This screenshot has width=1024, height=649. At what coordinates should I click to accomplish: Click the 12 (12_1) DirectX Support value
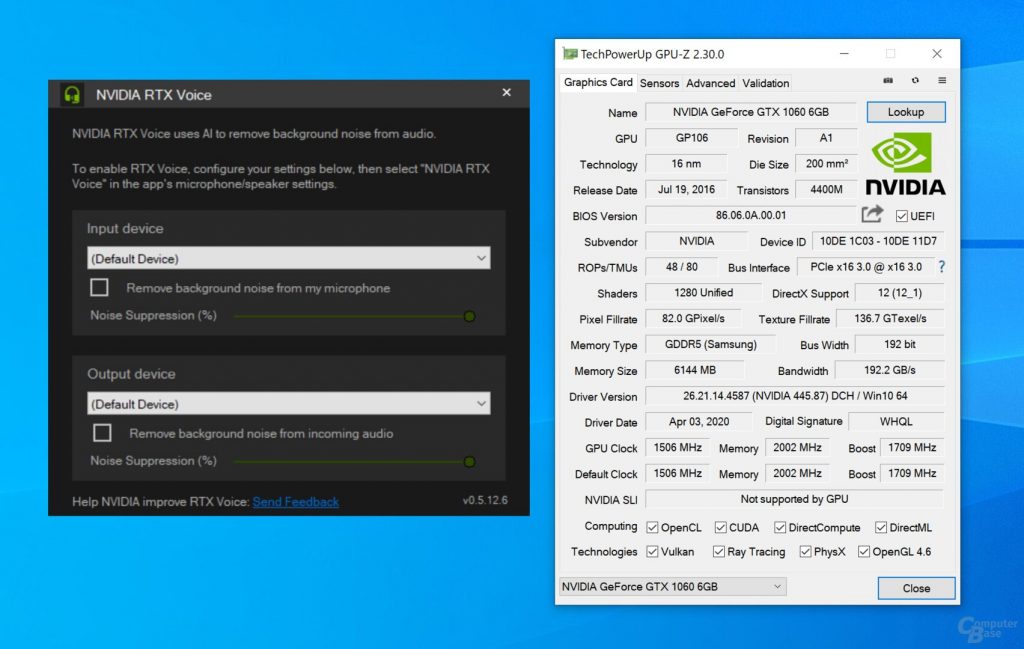pos(900,293)
